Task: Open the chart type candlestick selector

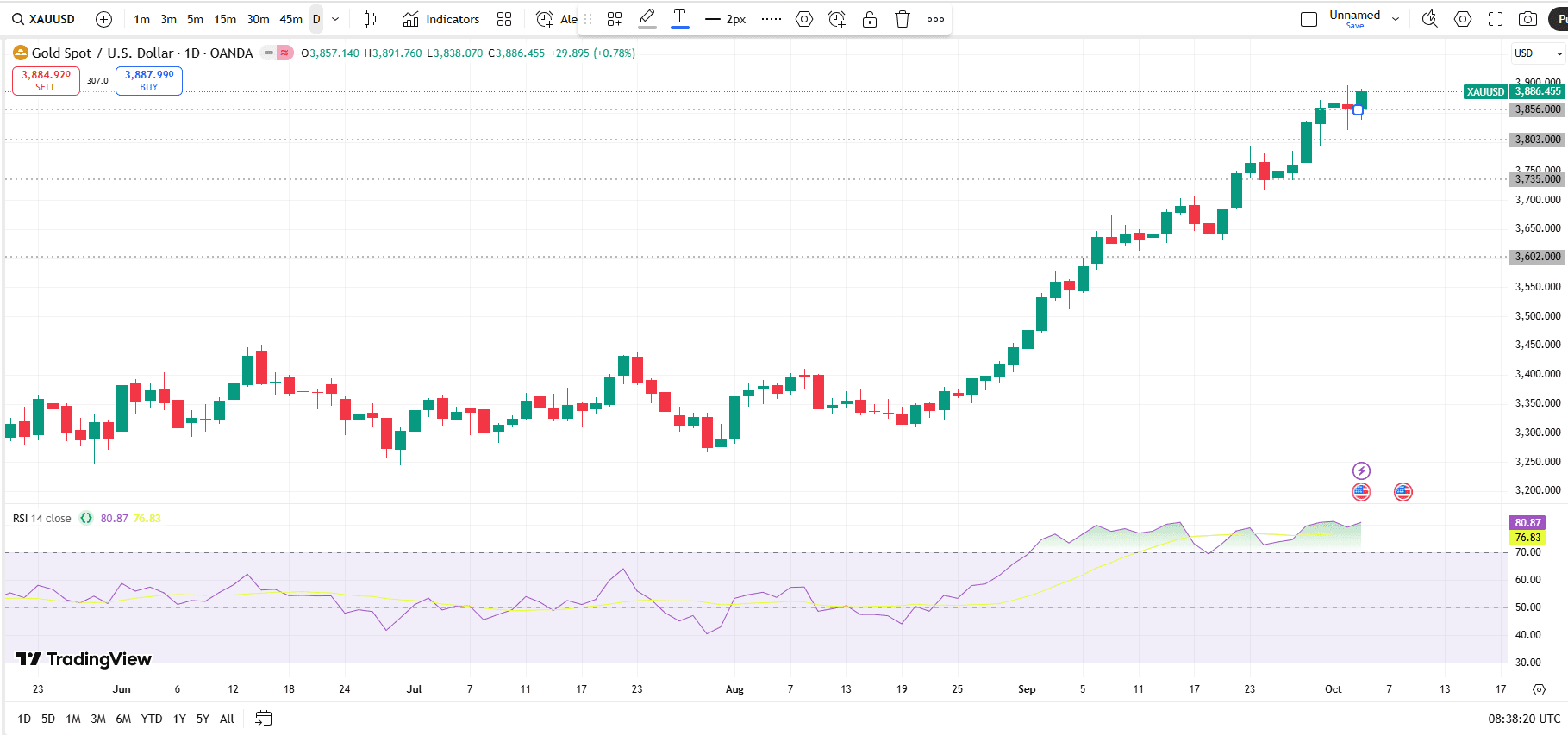Action: (x=370, y=19)
